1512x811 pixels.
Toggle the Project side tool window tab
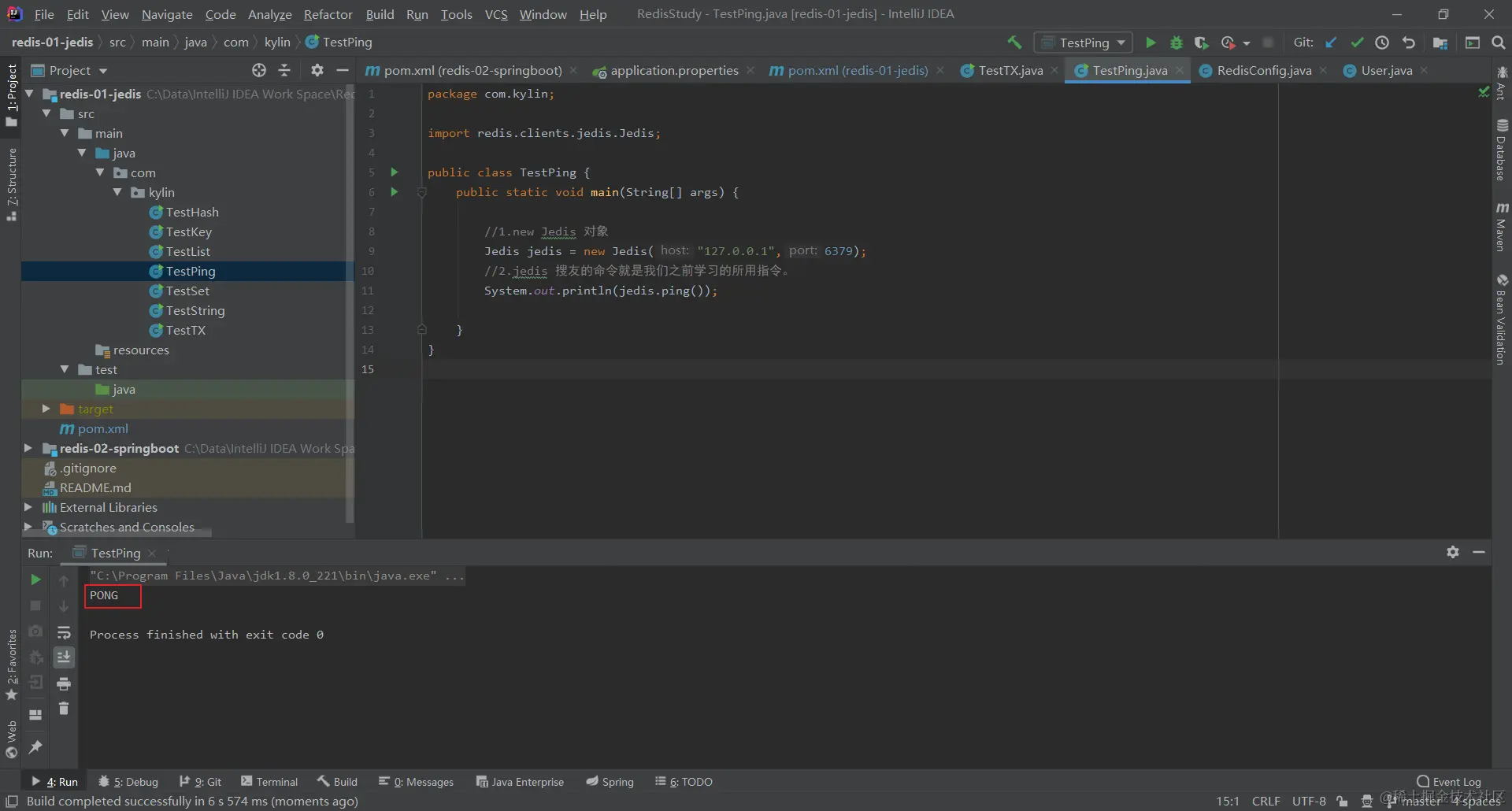pos(11,95)
